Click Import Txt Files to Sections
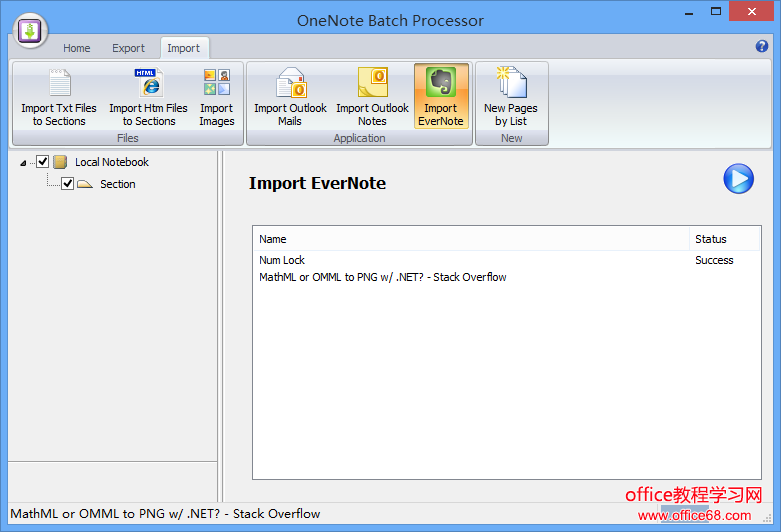The height and width of the screenshot is (532, 781). (59, 97)
